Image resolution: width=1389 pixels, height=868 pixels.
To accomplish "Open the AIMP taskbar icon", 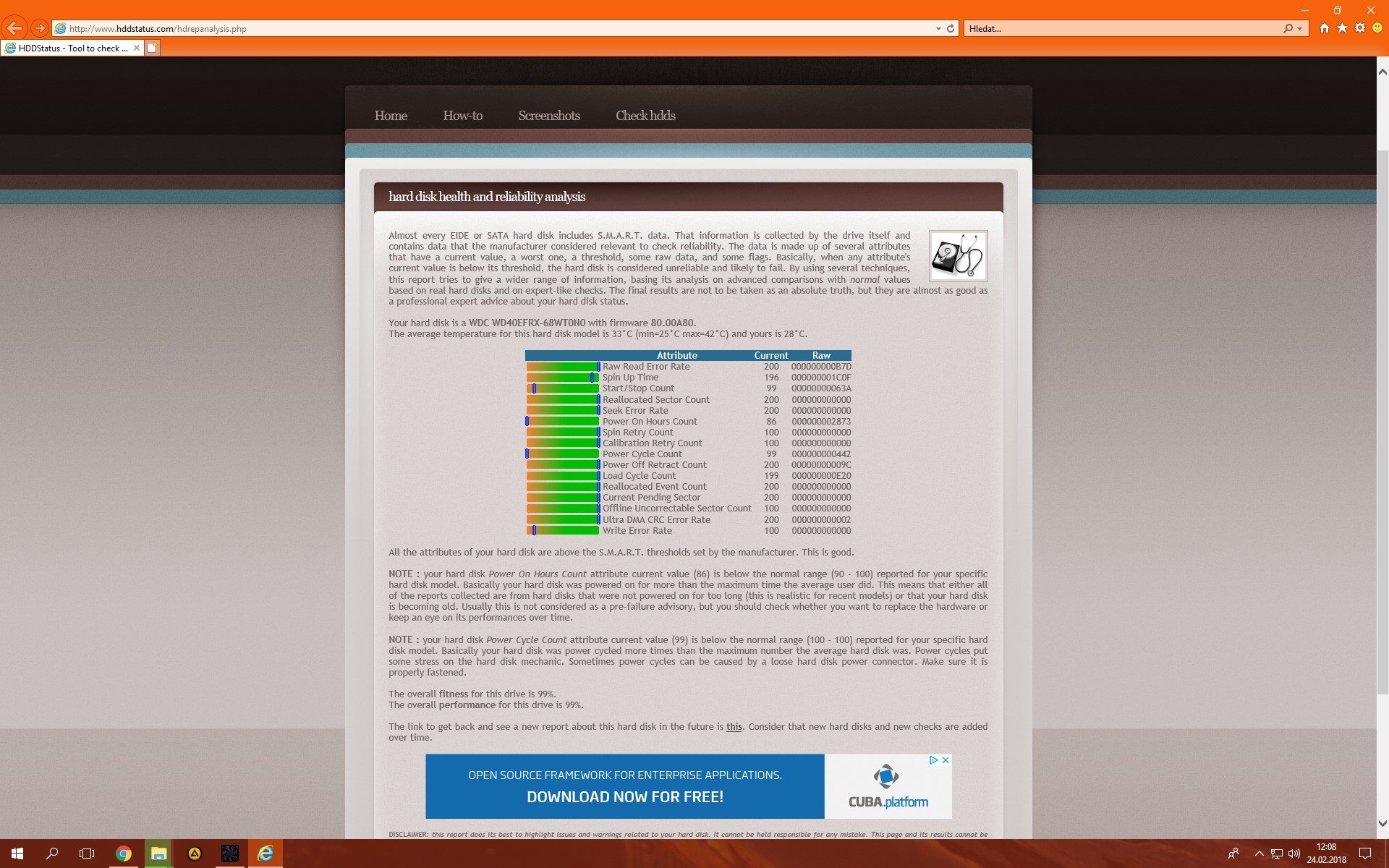I will [195, 854].
